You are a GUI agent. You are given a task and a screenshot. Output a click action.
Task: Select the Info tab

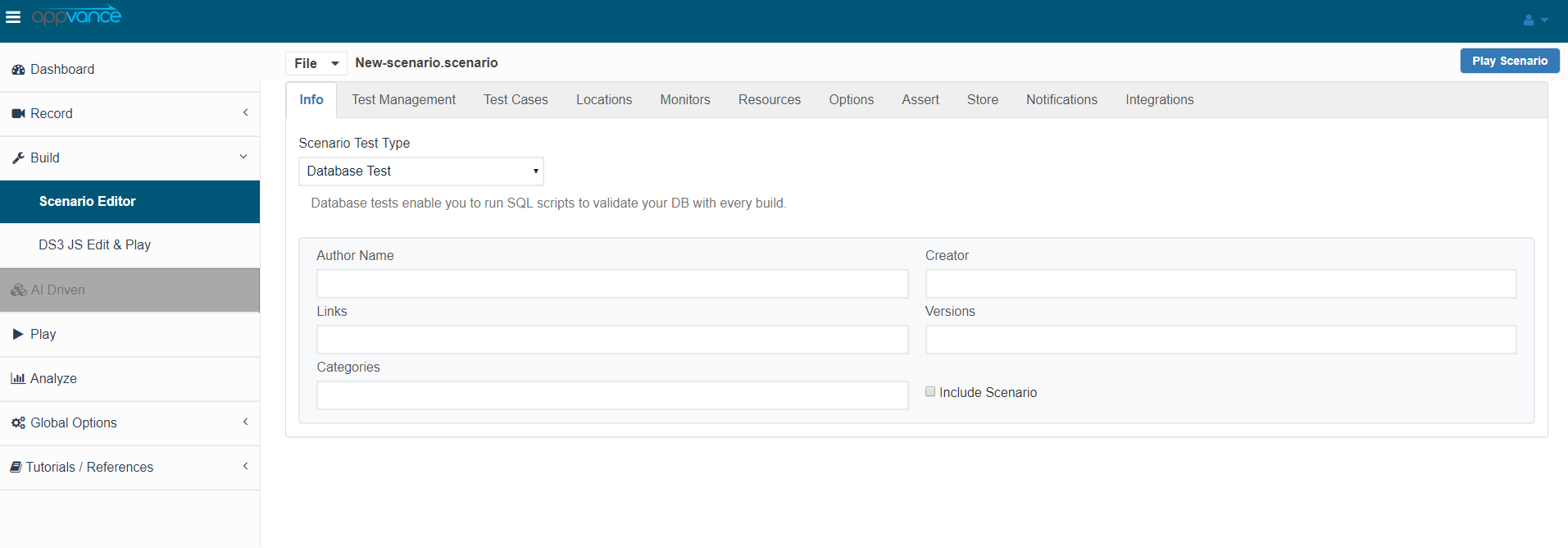pos(311,100)
